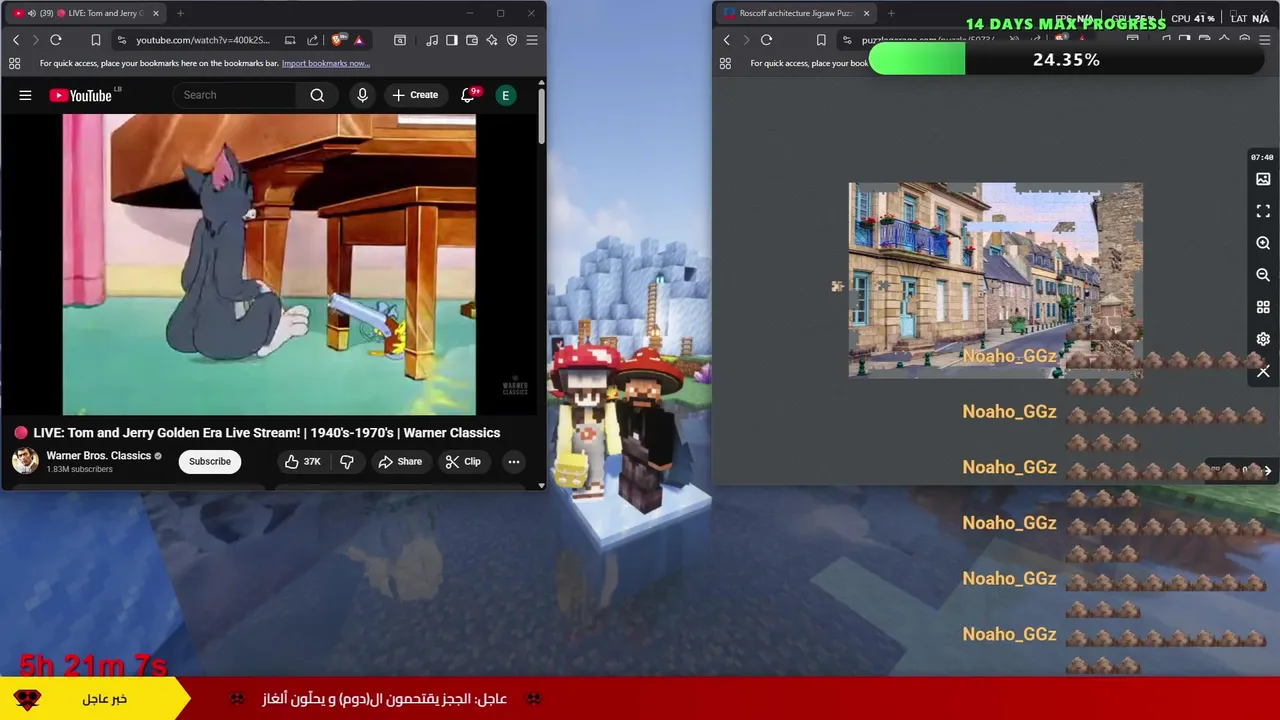1280x720 pixels.
Task: Open the search tabs icon in YouTube browser toolbar
Action: [400, 40]
